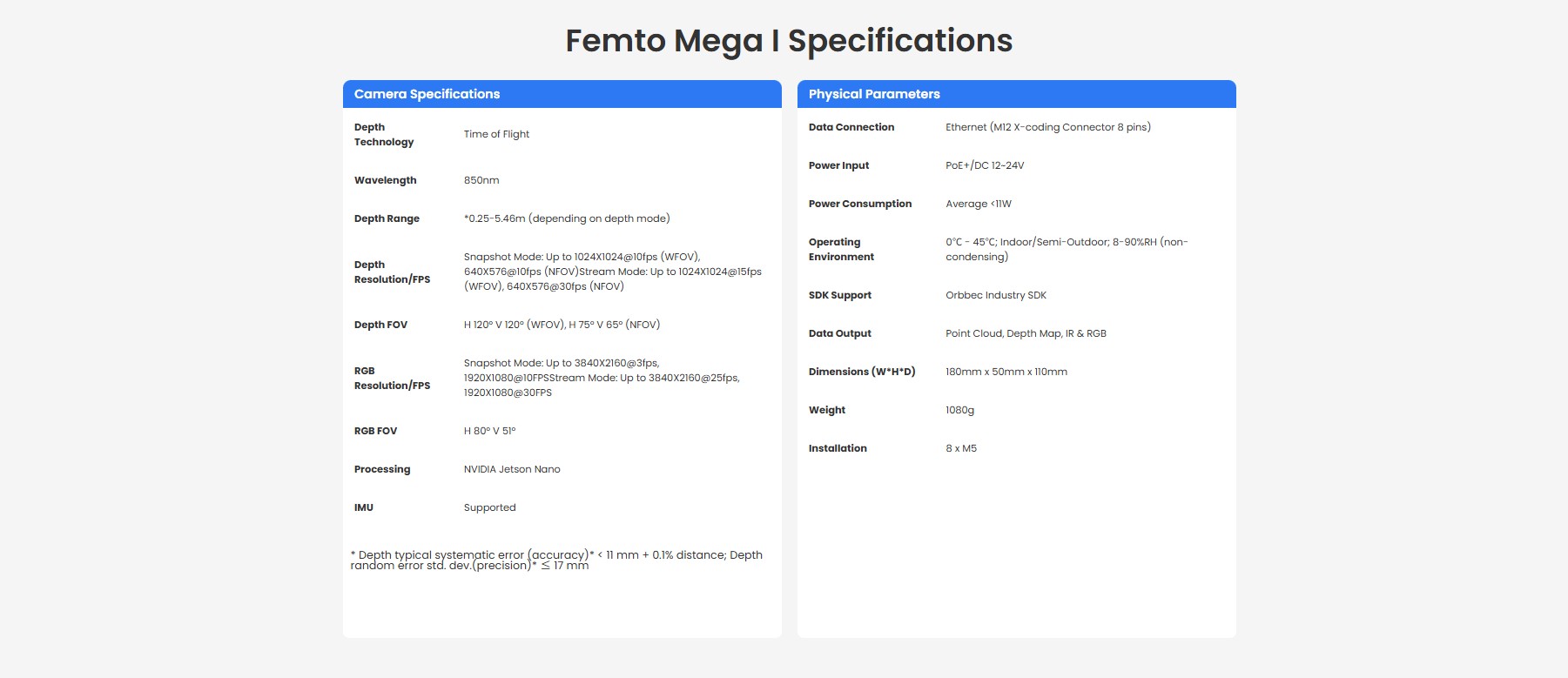Click the Depth Range label
The image size is (1568, 678).
pos(387,218)
